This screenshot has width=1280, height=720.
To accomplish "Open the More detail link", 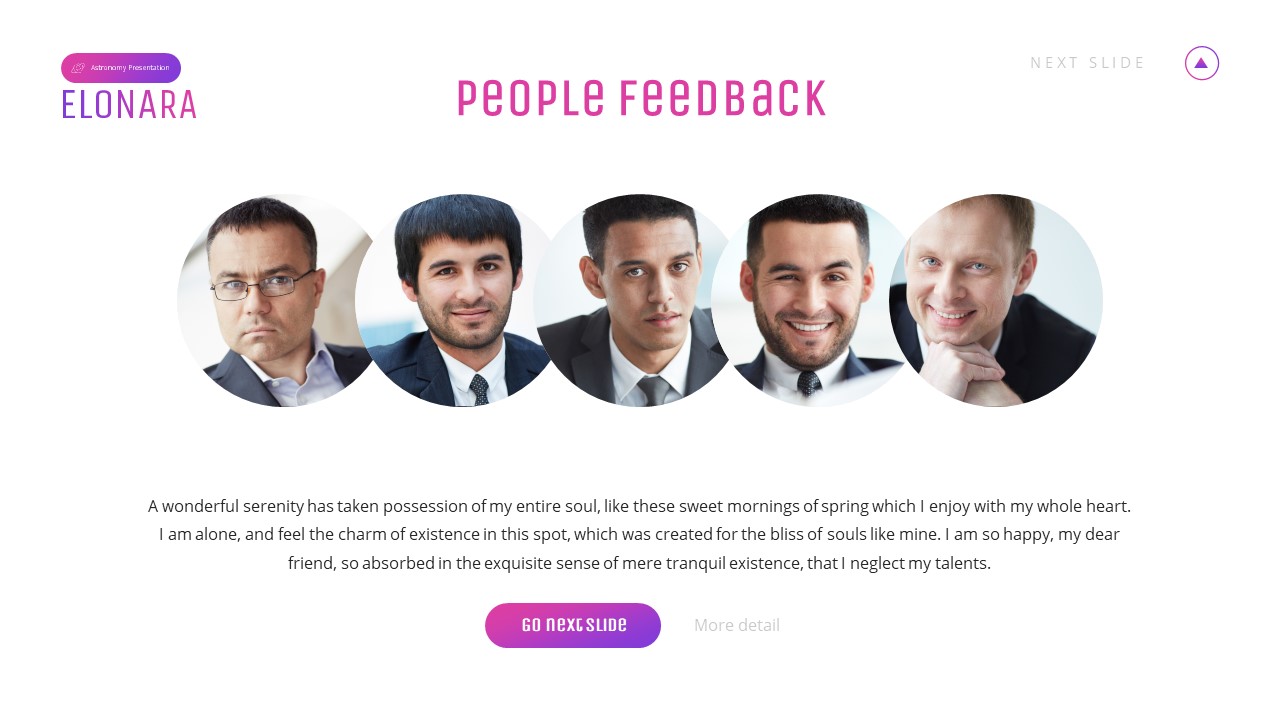I will point(736,625).
